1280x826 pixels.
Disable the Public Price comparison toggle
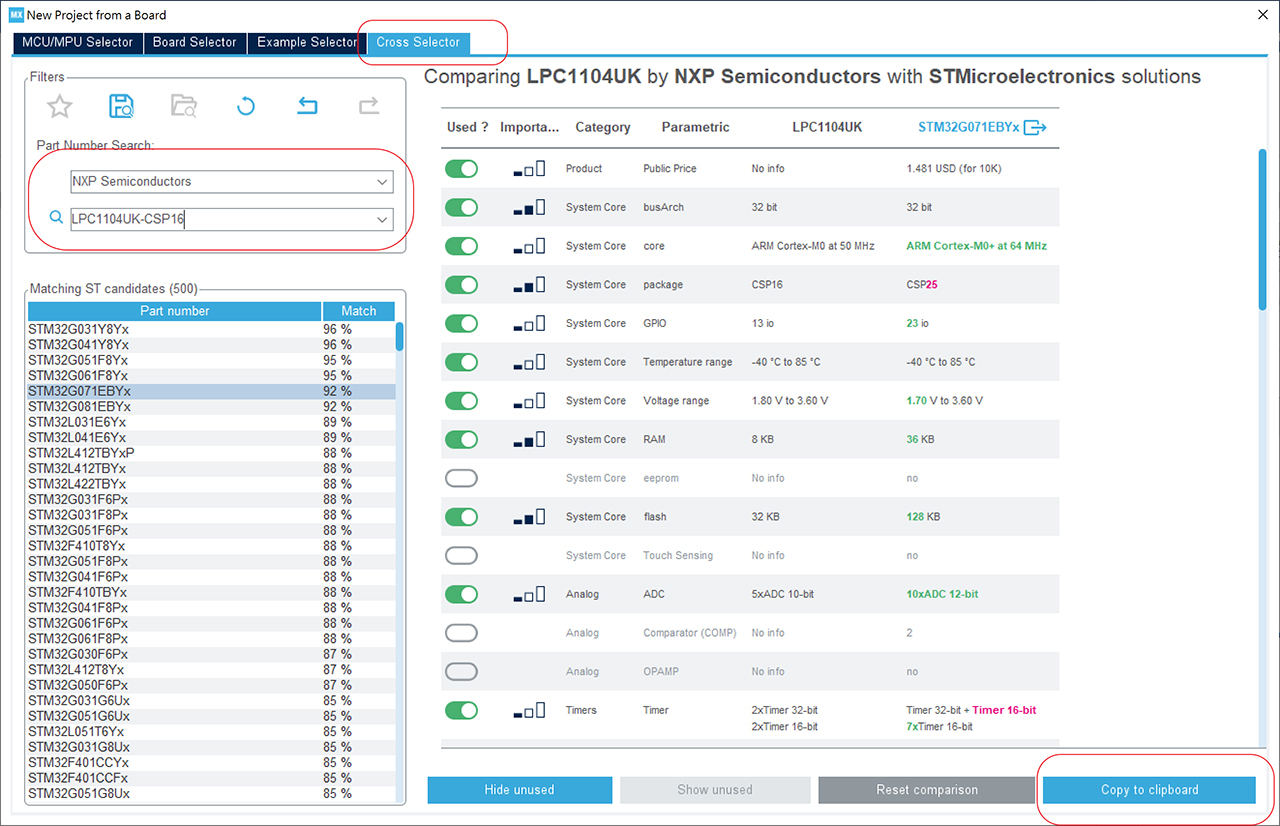(x=461, y=169)
